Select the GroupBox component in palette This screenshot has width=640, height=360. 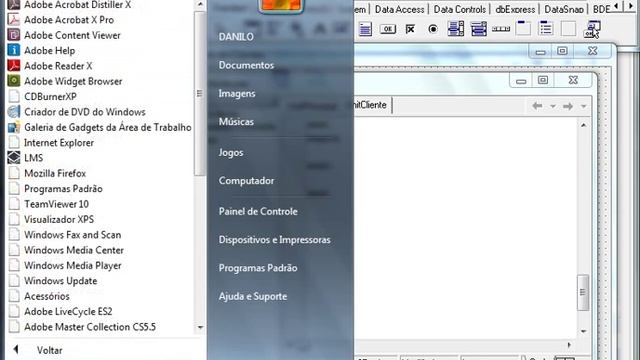523,29
